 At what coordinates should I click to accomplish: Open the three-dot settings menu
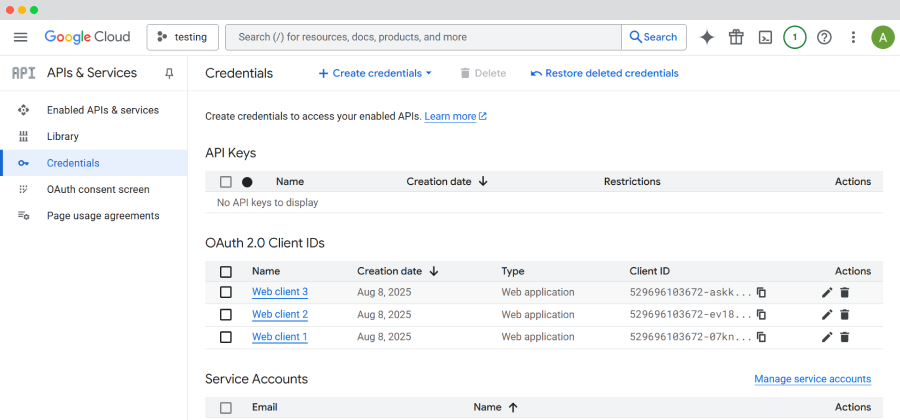click(854, 37)
